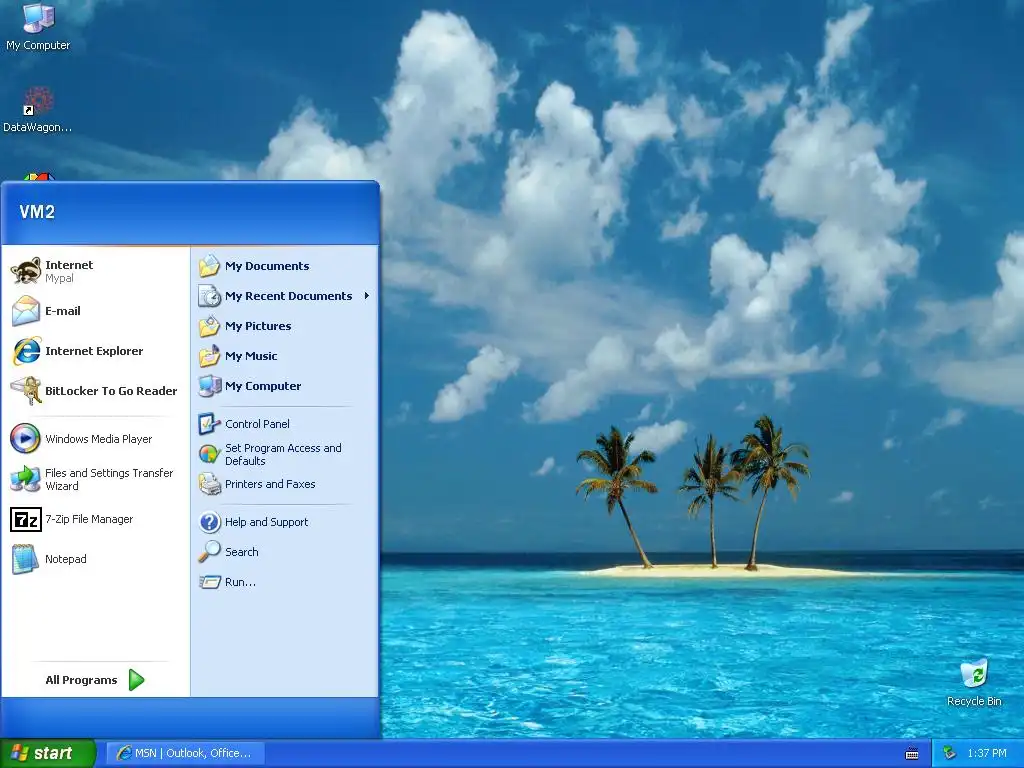This screenshot has height=768, width=1024.
Task: Select the DataWagon desktop shortcut
Action: coord(37,110)
